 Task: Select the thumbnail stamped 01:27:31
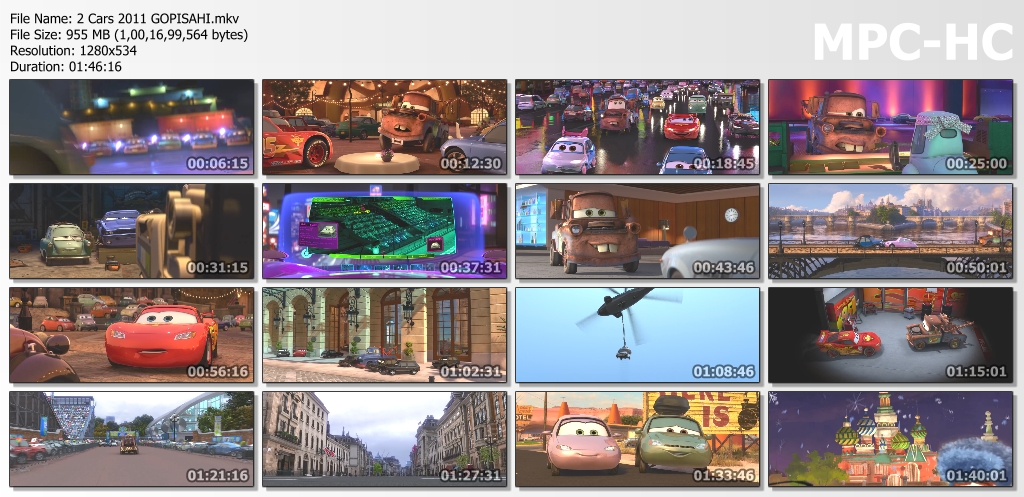385,439
